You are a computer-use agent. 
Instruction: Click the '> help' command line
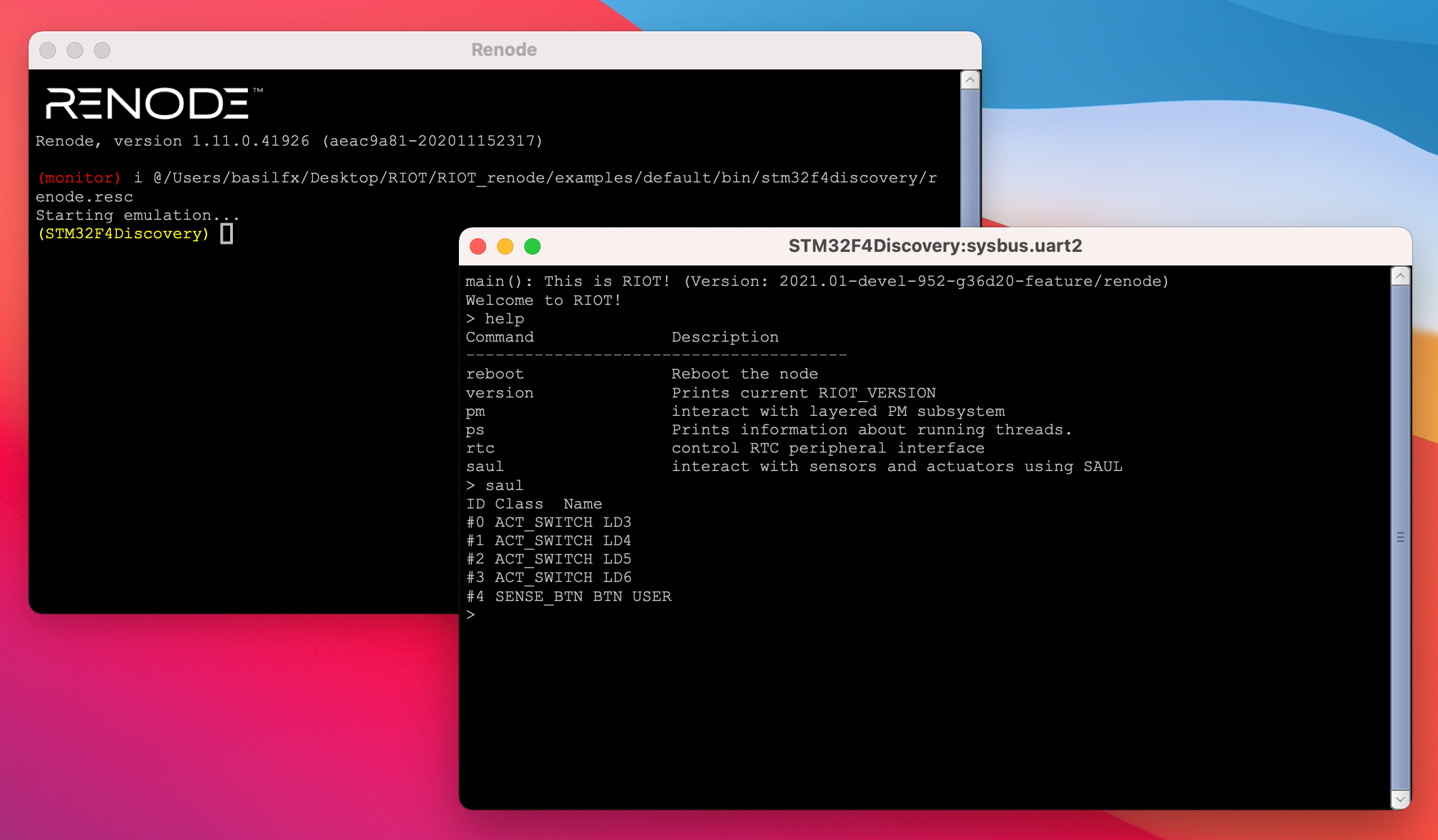[x=495, y=319]
